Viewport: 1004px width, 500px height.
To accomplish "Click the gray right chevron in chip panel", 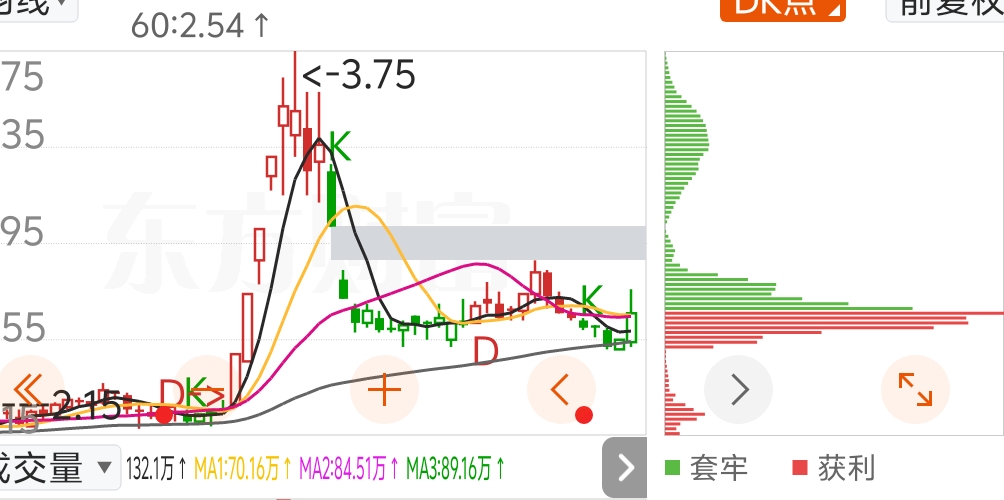I will (739, 389).
